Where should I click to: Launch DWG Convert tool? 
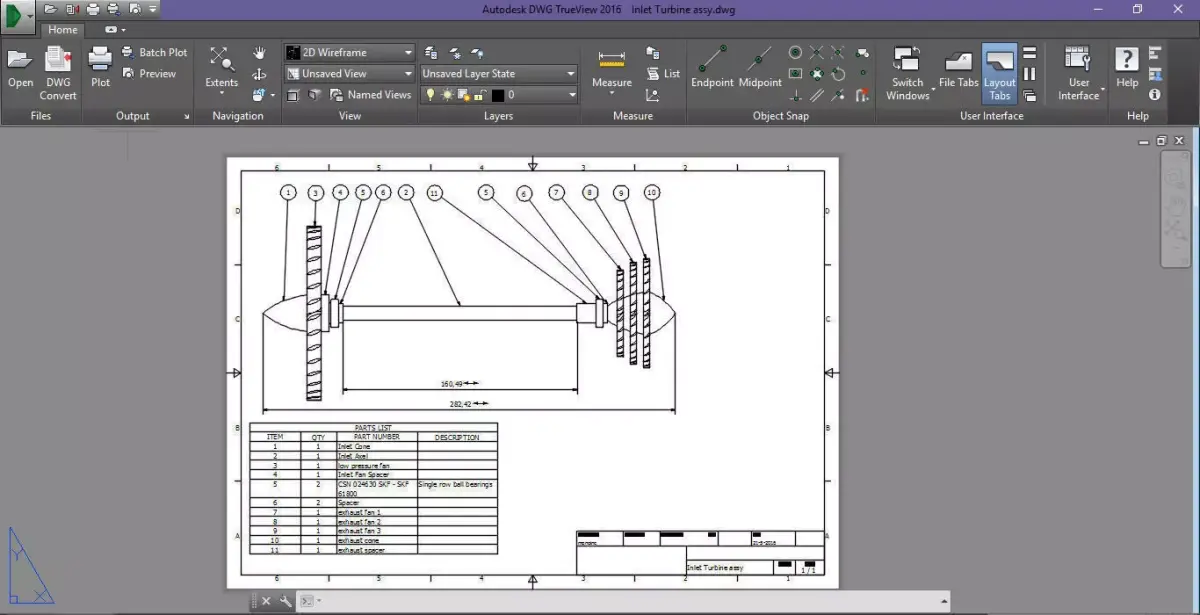pos(58,74)
